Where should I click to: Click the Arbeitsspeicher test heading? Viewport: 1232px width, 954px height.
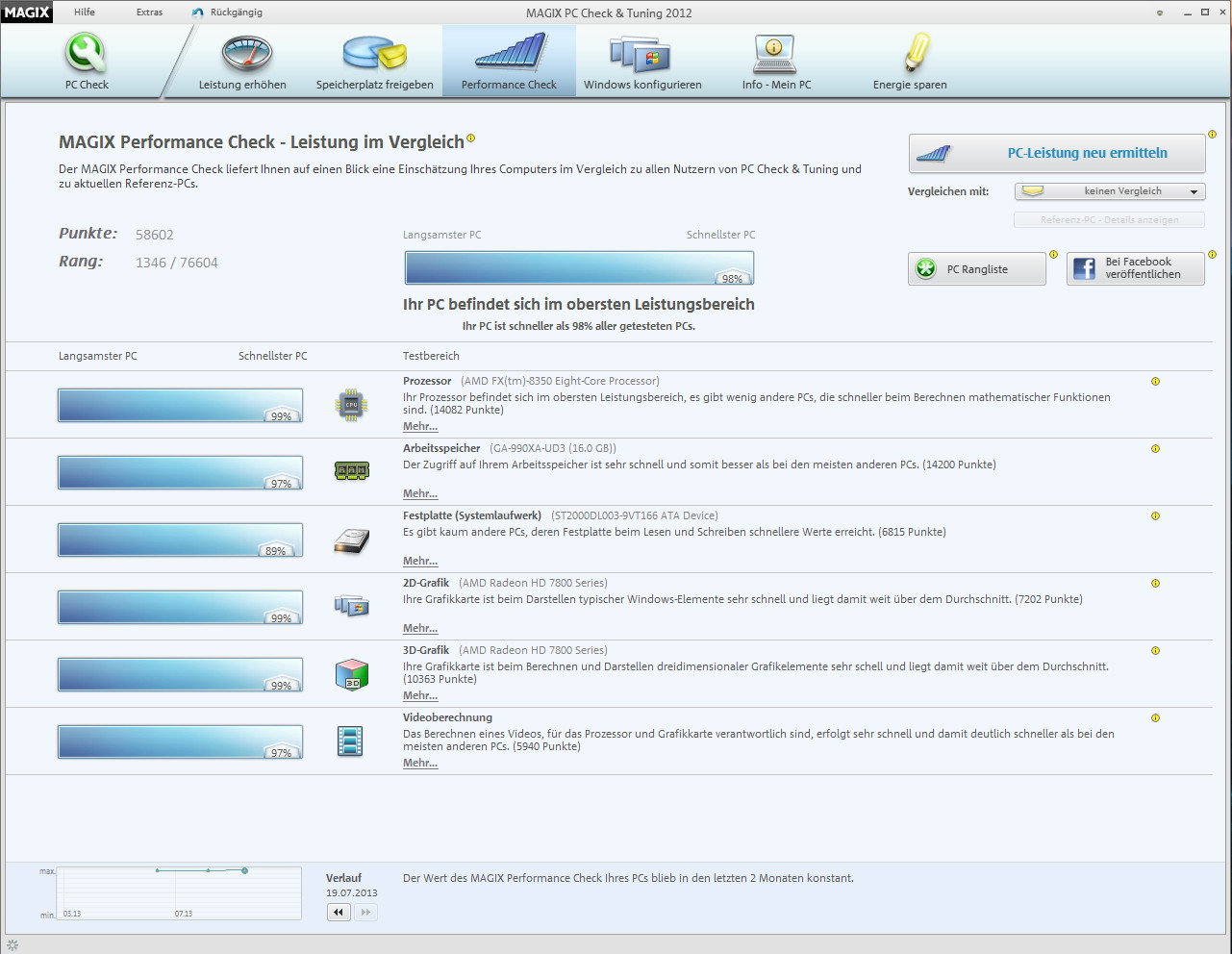(441, 448)
